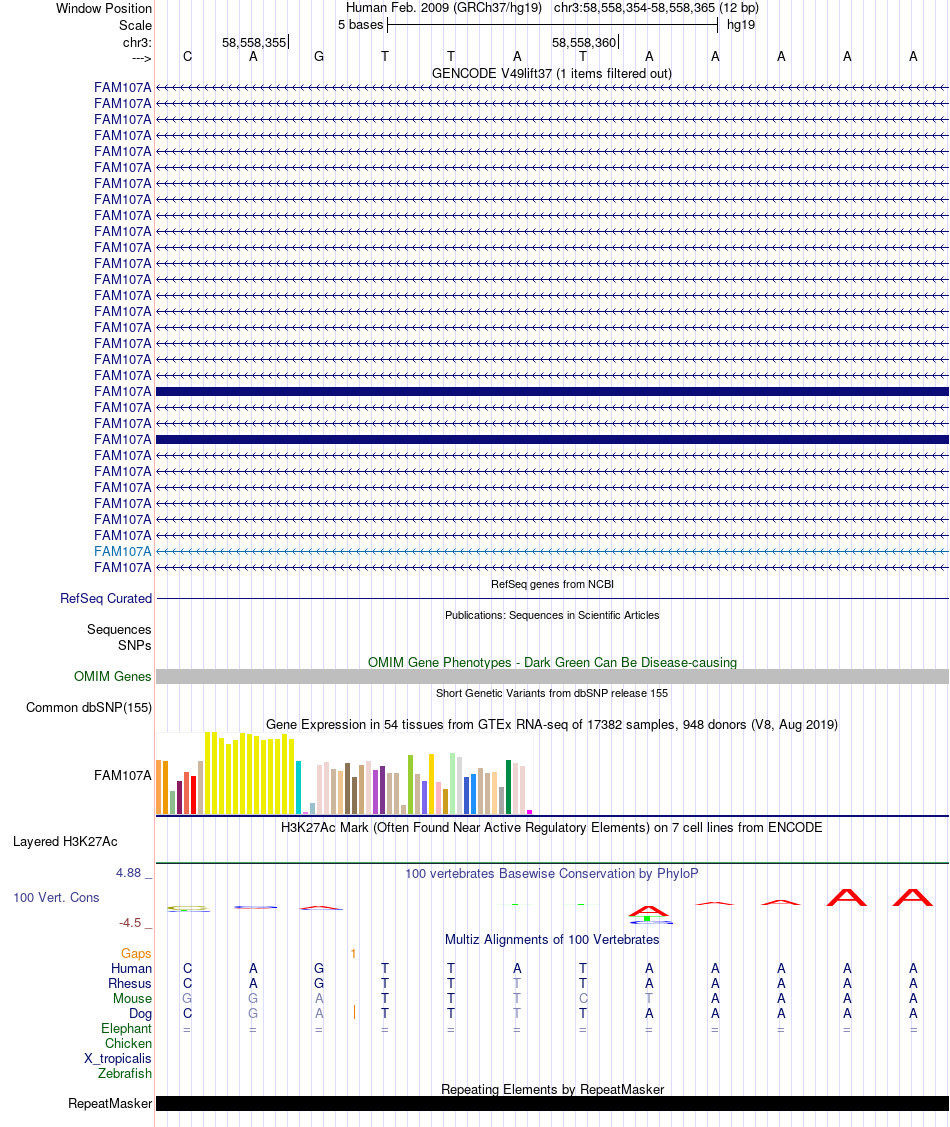The image size is (950, 1127).
Task: Click the GTEx tissue expression bar chart
Action: [344, 773]
